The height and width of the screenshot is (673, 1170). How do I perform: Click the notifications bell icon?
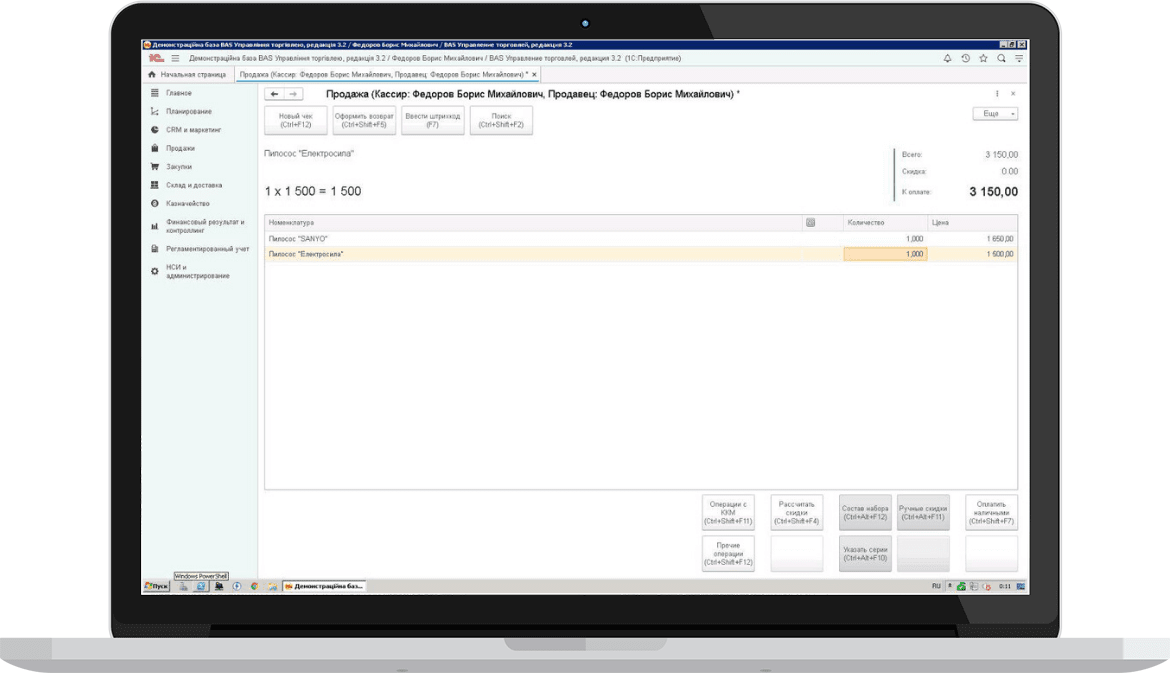click(948, 59)
